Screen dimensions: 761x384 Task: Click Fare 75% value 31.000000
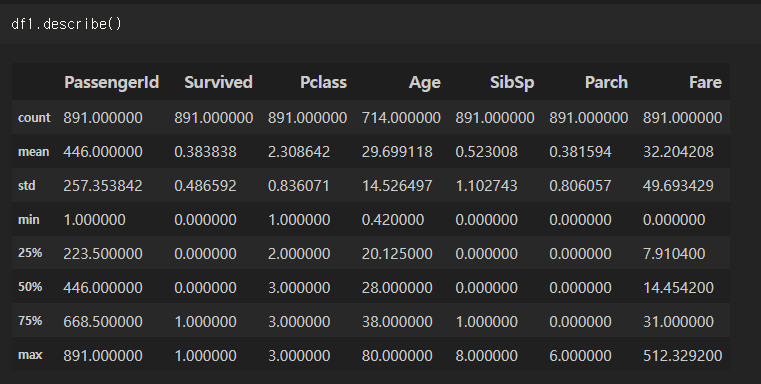(678, 321)
